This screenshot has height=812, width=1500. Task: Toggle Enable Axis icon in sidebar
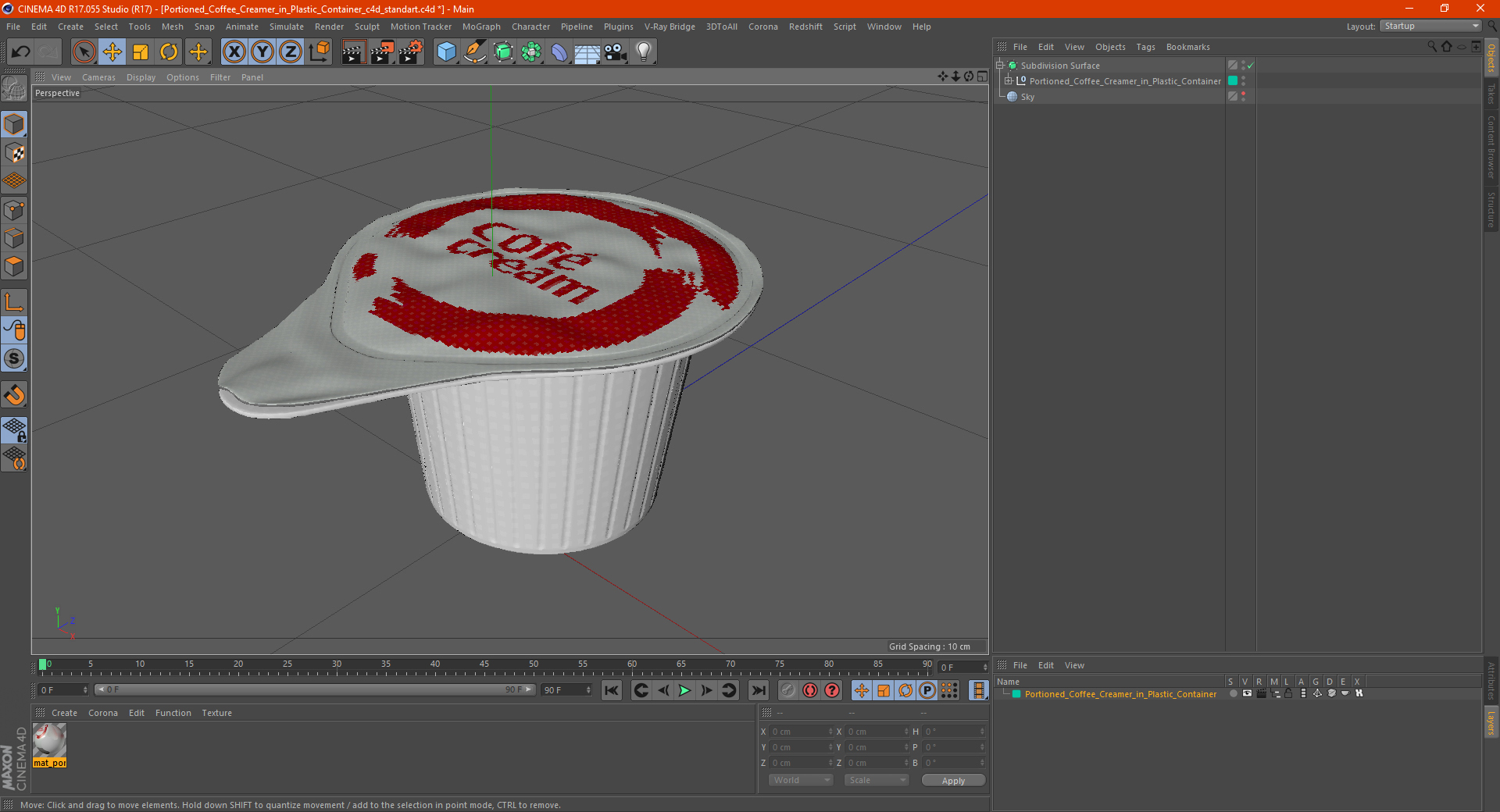15,302
